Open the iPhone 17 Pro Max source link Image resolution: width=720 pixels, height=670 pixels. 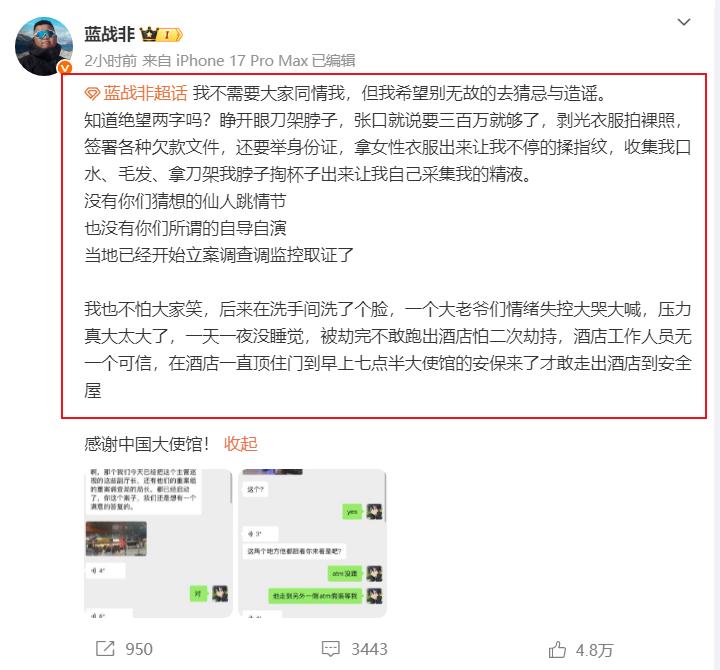coord(242,61)
